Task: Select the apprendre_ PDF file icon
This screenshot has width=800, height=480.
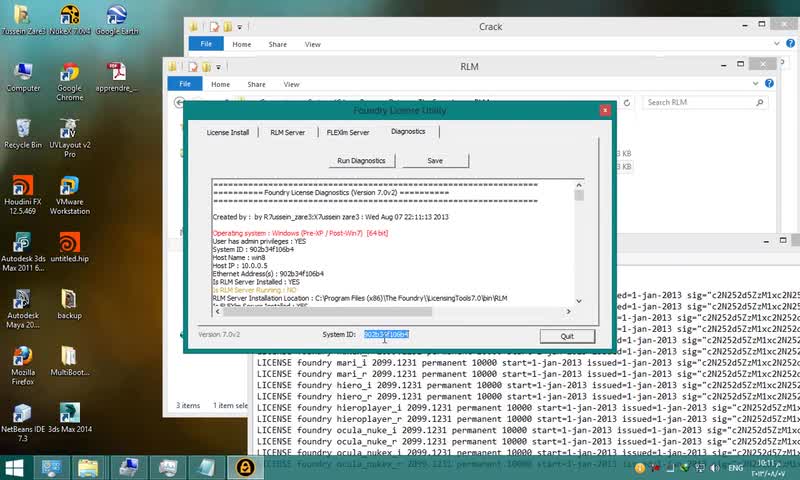Action: pos(117,77)
